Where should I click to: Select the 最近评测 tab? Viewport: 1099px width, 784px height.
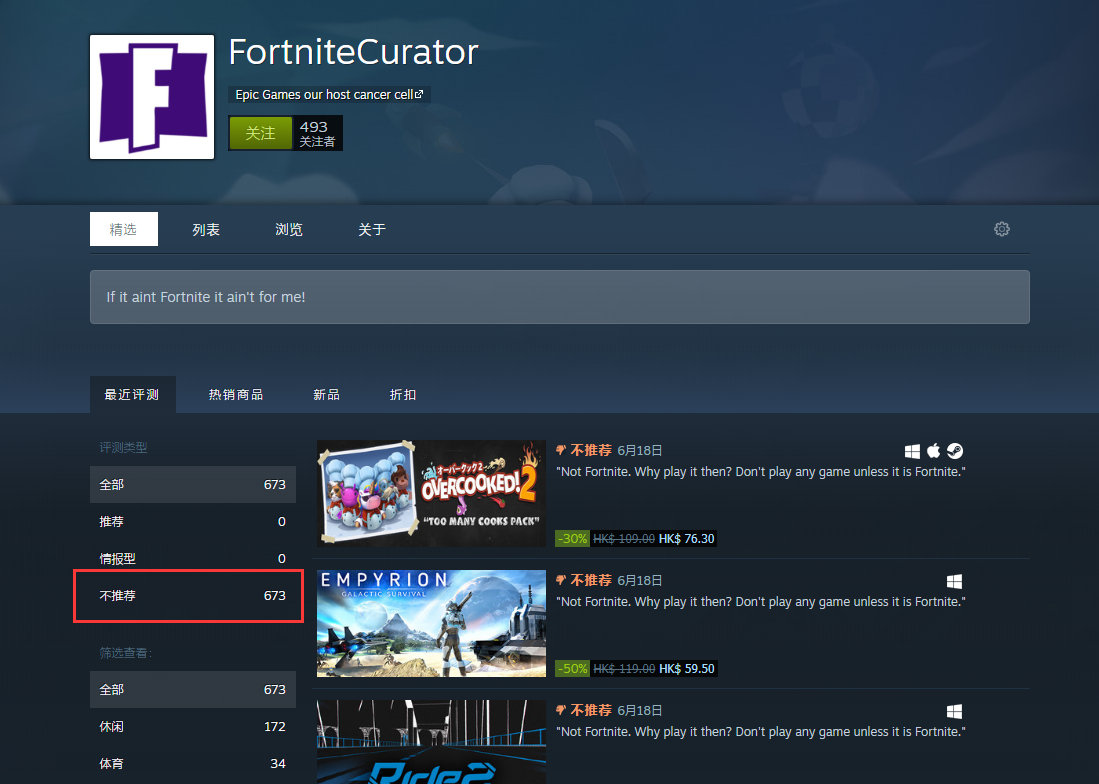[132, 394]
